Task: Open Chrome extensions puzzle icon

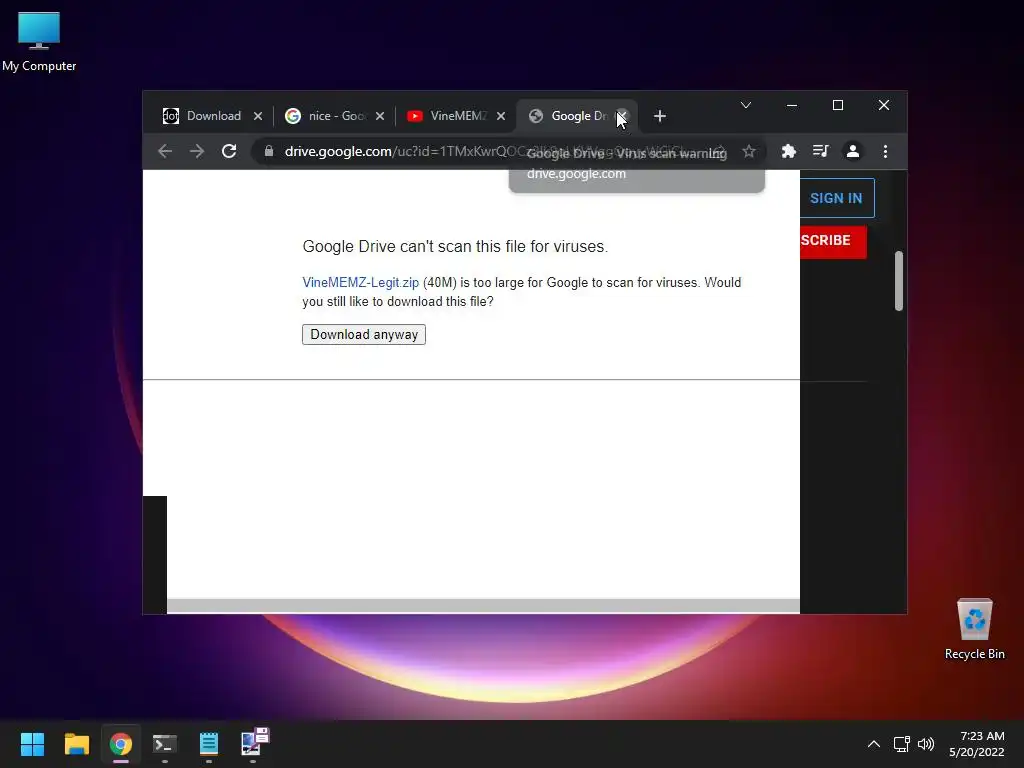Action: (789, 152)
